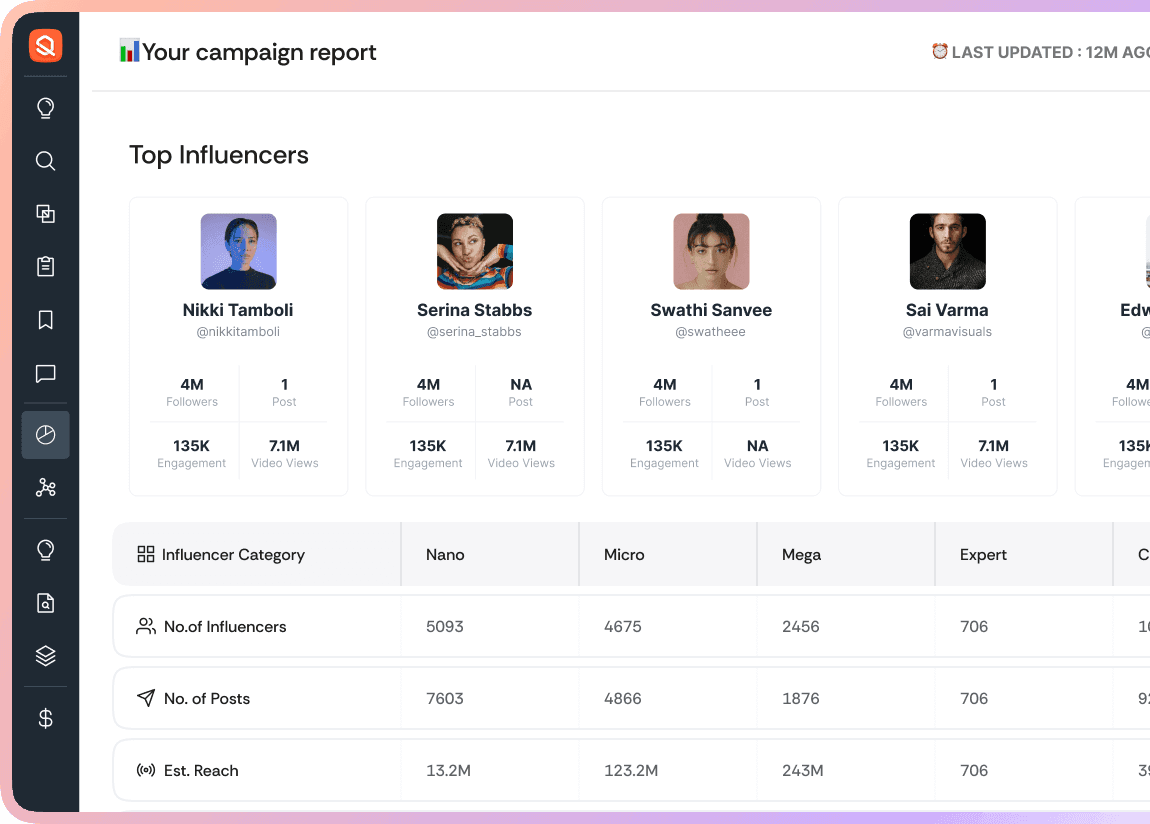
Task: Click the dollar sign icon in the sidebar
Action: (45, 718)
